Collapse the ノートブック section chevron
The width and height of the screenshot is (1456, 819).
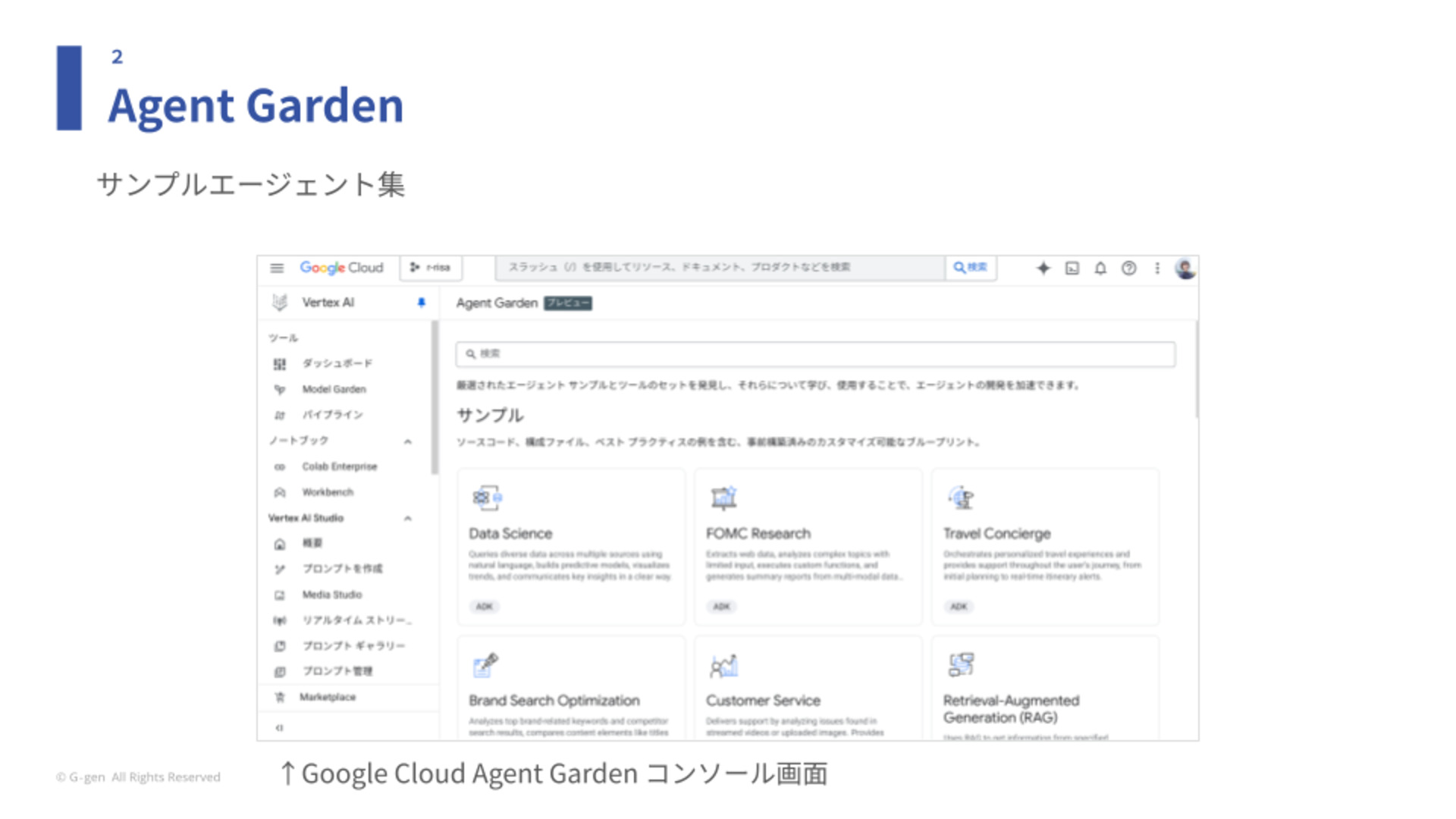408,441
